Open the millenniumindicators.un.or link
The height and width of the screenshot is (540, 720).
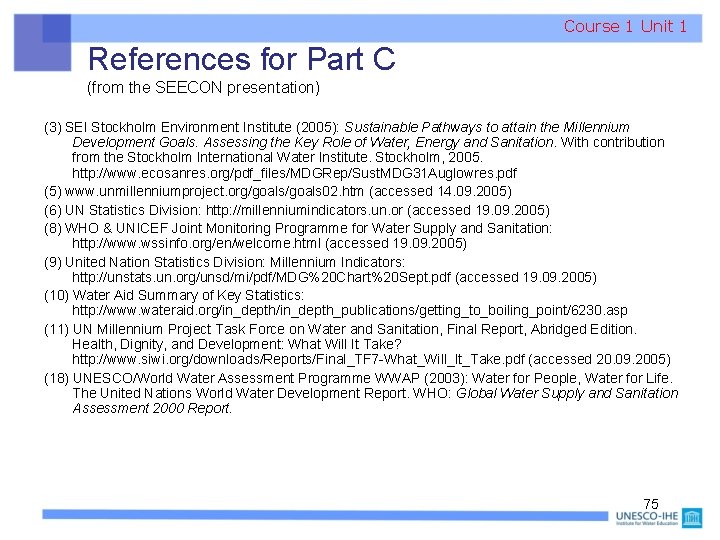tap(304, 210)
